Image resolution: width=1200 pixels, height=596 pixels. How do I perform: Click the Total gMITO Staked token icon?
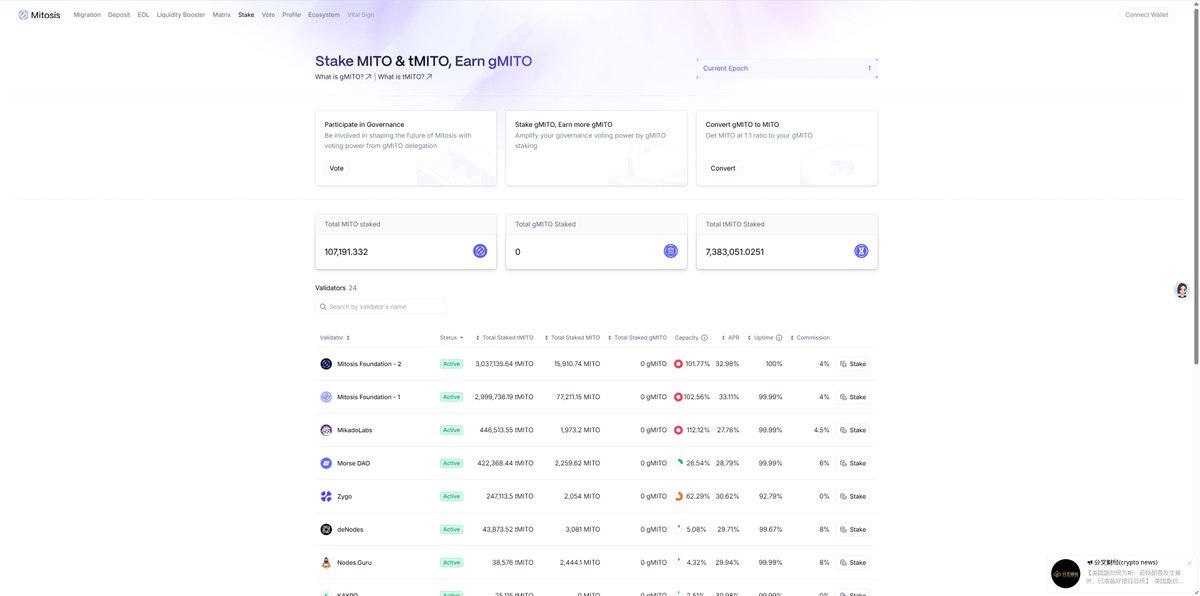point(671,251)
